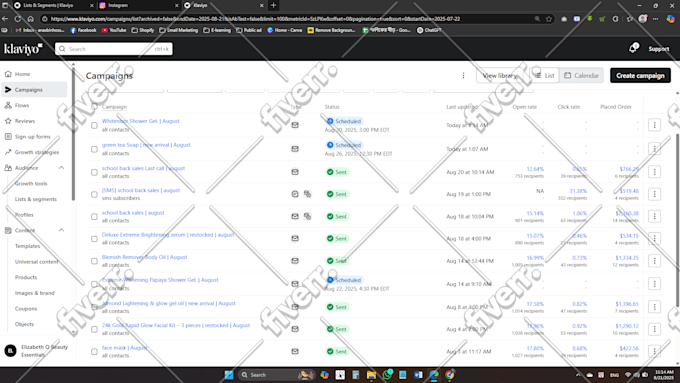Open the notifications bell icon
The width and height of the screenshot is (680, 383).
pyautogui.click(x=633, y=49)
